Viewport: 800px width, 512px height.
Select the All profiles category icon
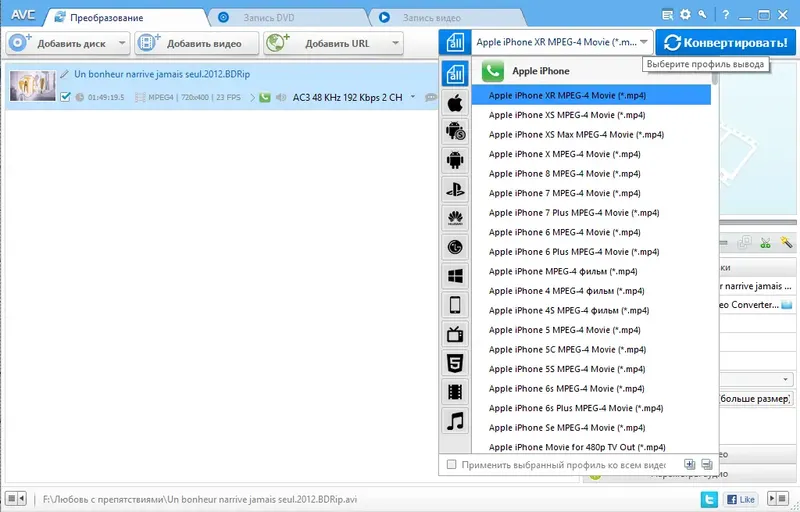pyautogui.click(x=455, y=74)
